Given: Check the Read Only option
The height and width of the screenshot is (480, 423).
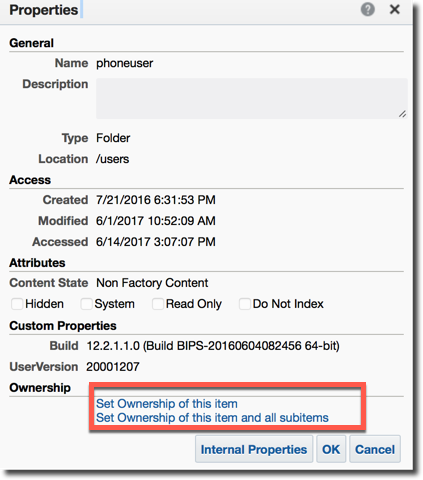Looking at the screenshot, I should 158,304.
